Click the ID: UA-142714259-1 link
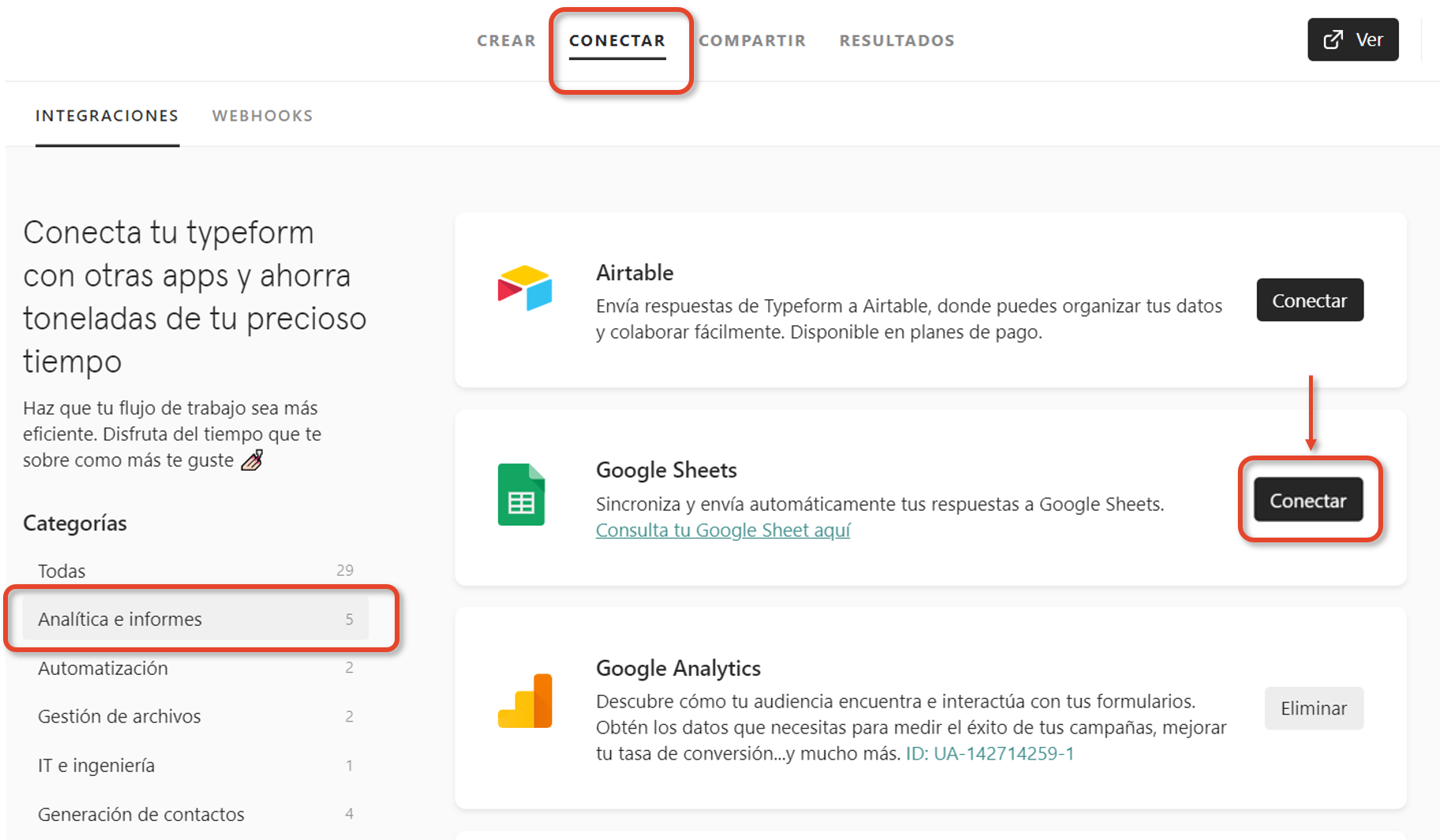The width and height of the screenshot is (1440, 840). pyautogui.click(x=990, y=753)
